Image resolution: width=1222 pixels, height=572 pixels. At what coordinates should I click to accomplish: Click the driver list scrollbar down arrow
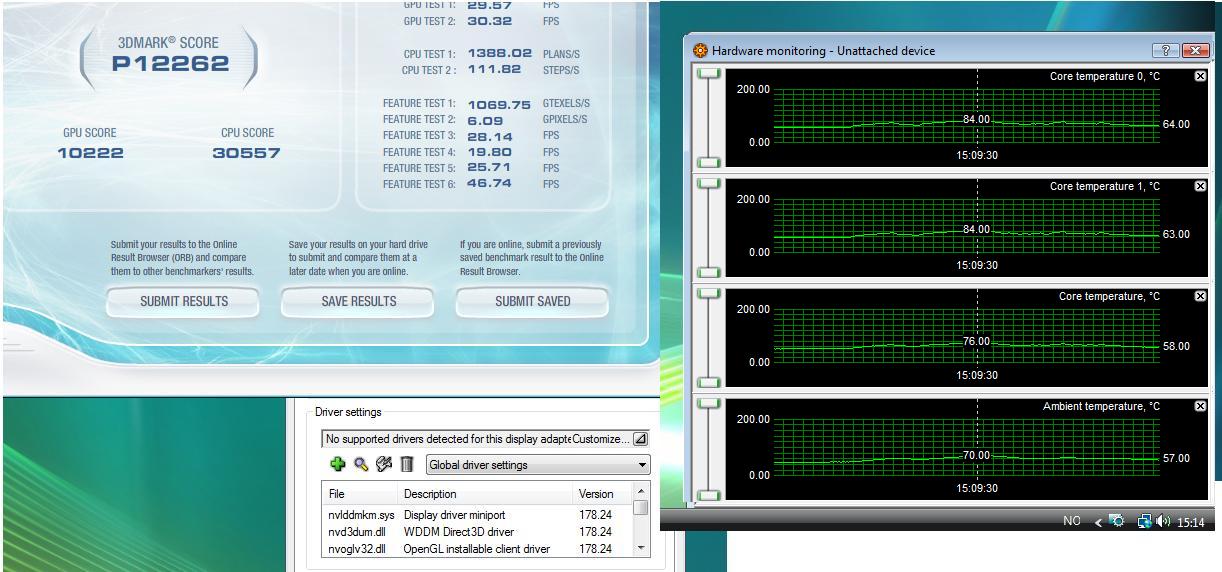pyautogui.click(x=641, y=549)
